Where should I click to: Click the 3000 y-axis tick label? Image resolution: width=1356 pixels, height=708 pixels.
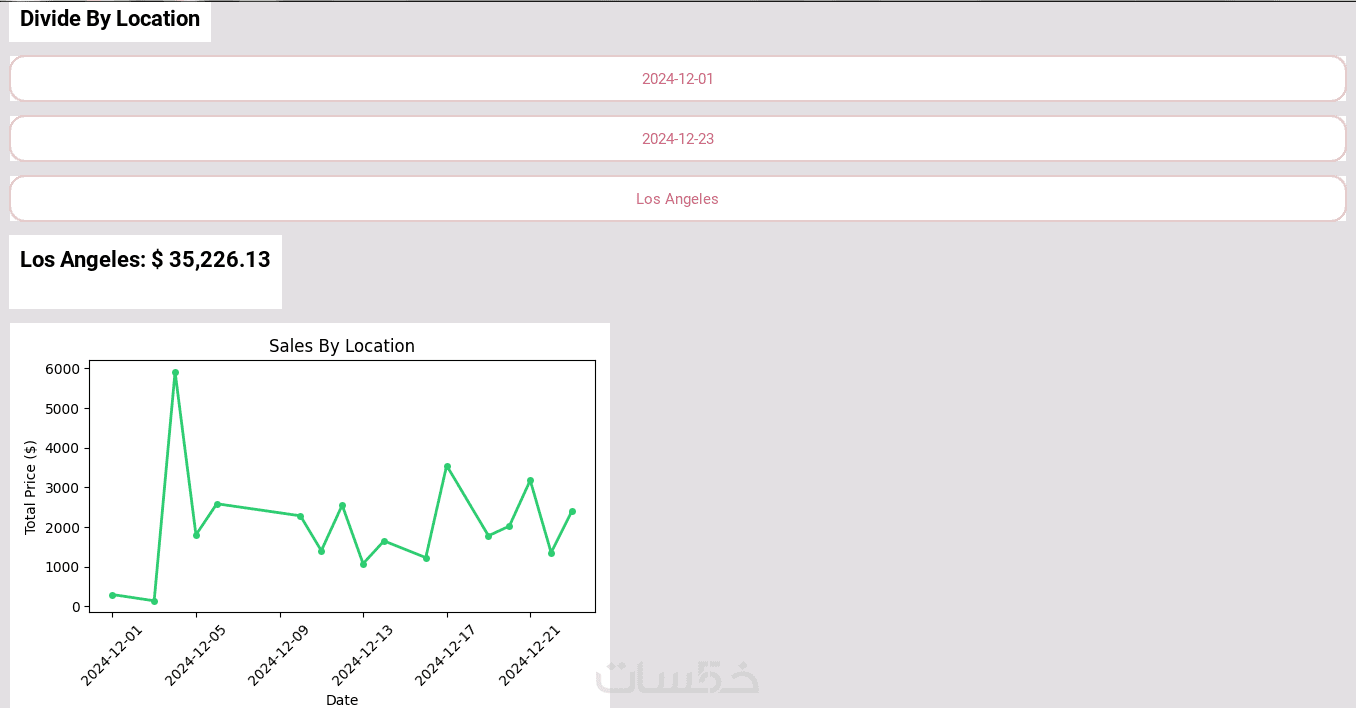[x=62, y=488]
